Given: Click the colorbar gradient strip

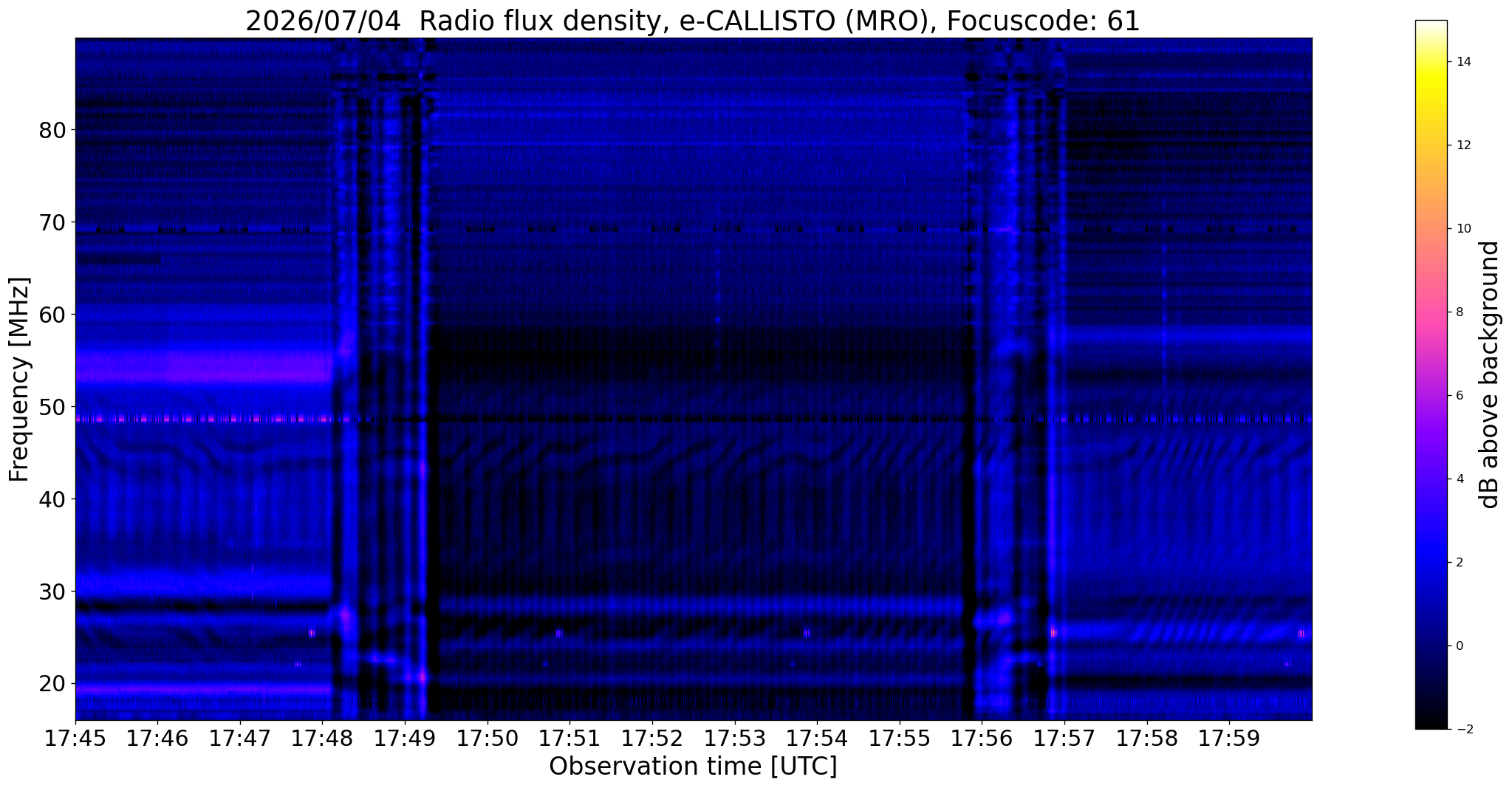Looking at the screenshot, I should (x=1431, y=374).
